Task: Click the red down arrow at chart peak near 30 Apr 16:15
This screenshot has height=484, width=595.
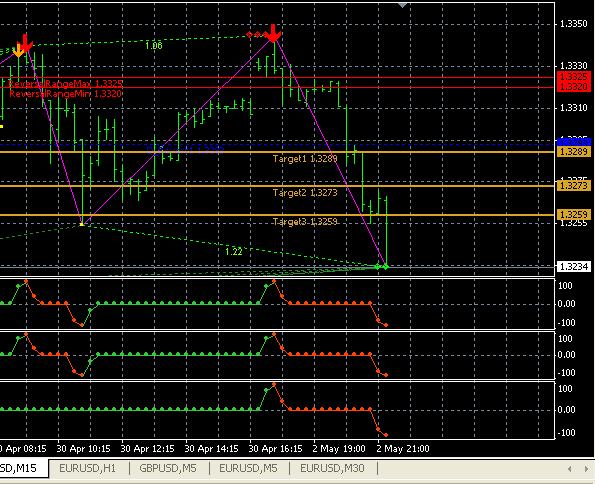Action: click(272, 33)
